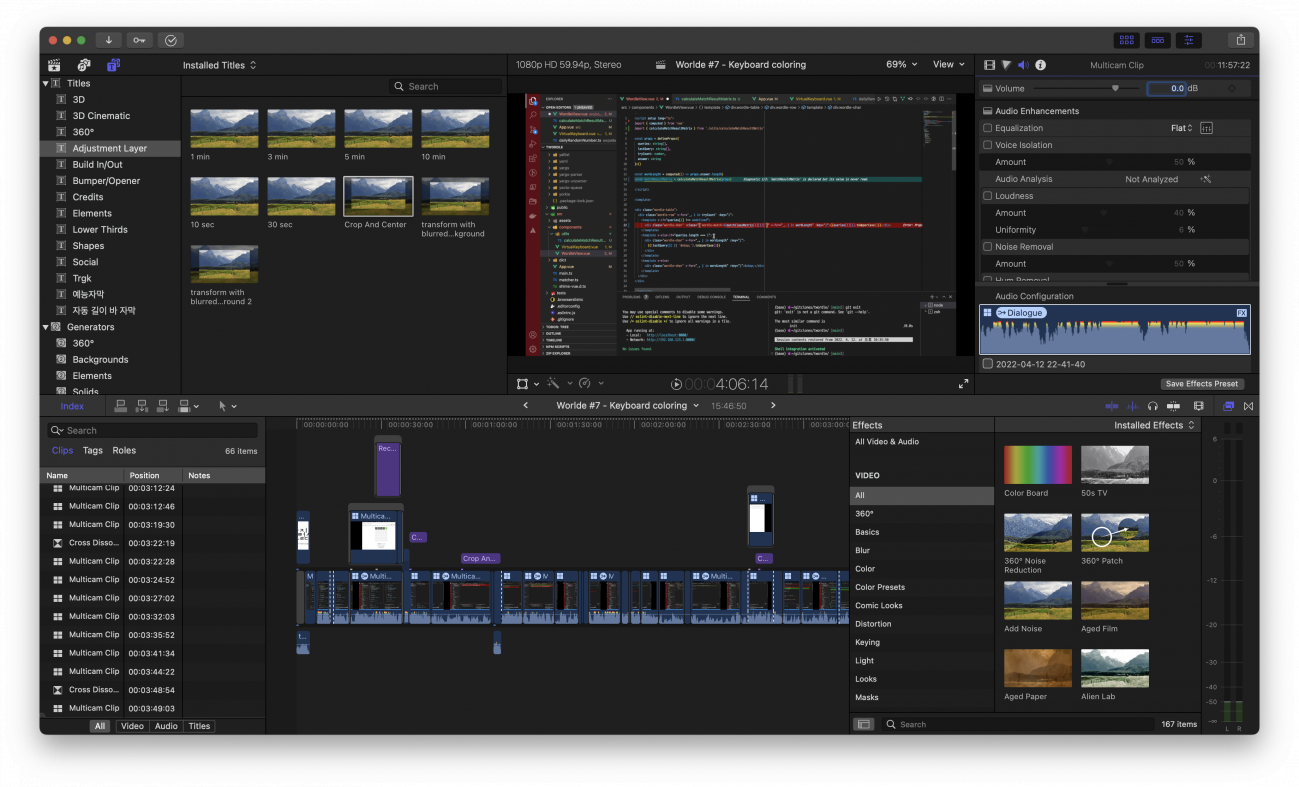Viewport: 1299px width, 787px height.
Task: Open the Info inspector icon
Action: (1040, 65)
